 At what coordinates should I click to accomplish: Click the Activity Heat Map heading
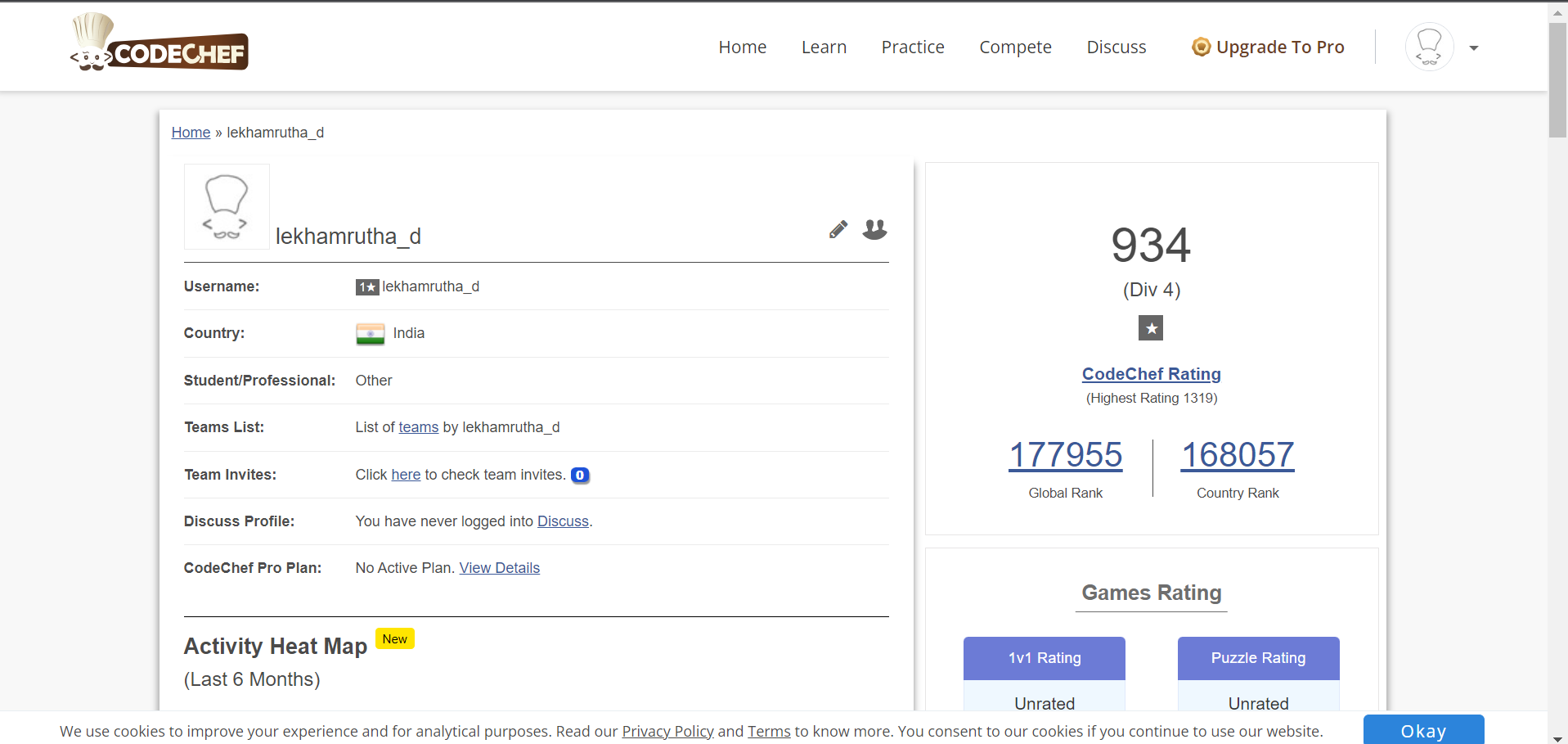pyautogui.click(x=276, y=646)
